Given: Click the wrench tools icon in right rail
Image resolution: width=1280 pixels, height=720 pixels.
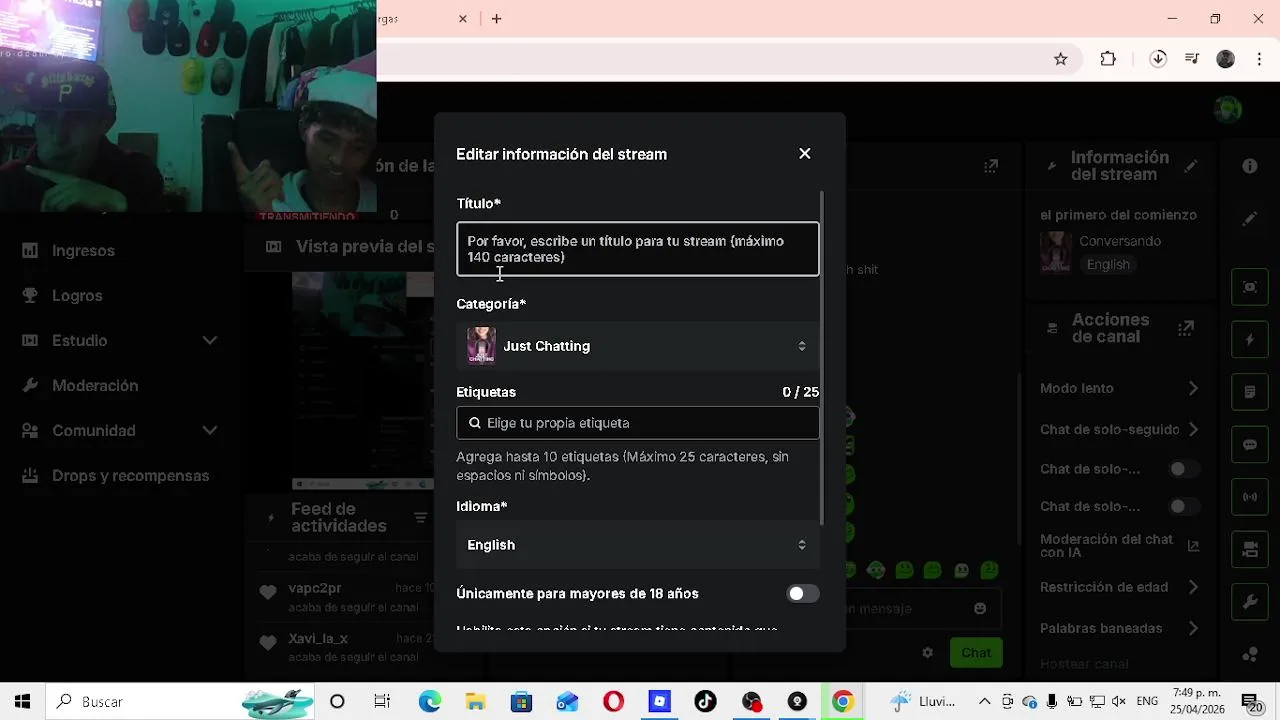Looking at the screenshot, I should (1250, 602).
